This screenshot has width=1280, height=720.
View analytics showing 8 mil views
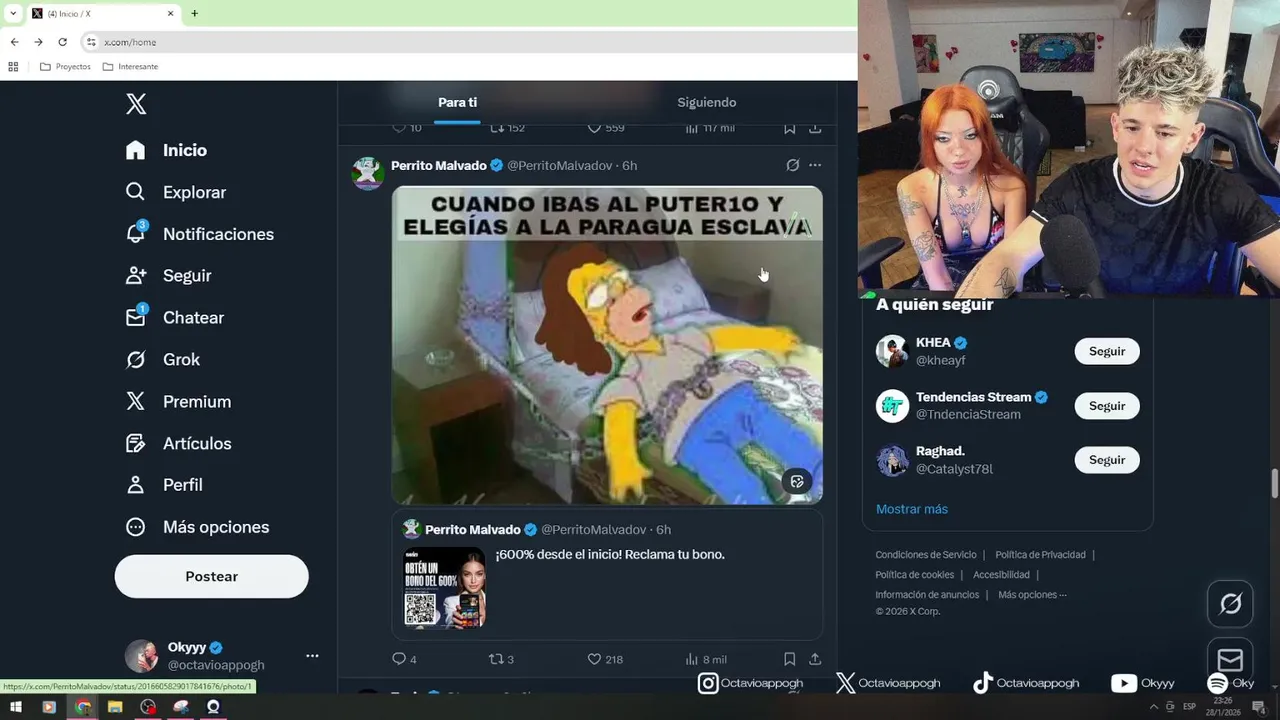tap(705, 659)
